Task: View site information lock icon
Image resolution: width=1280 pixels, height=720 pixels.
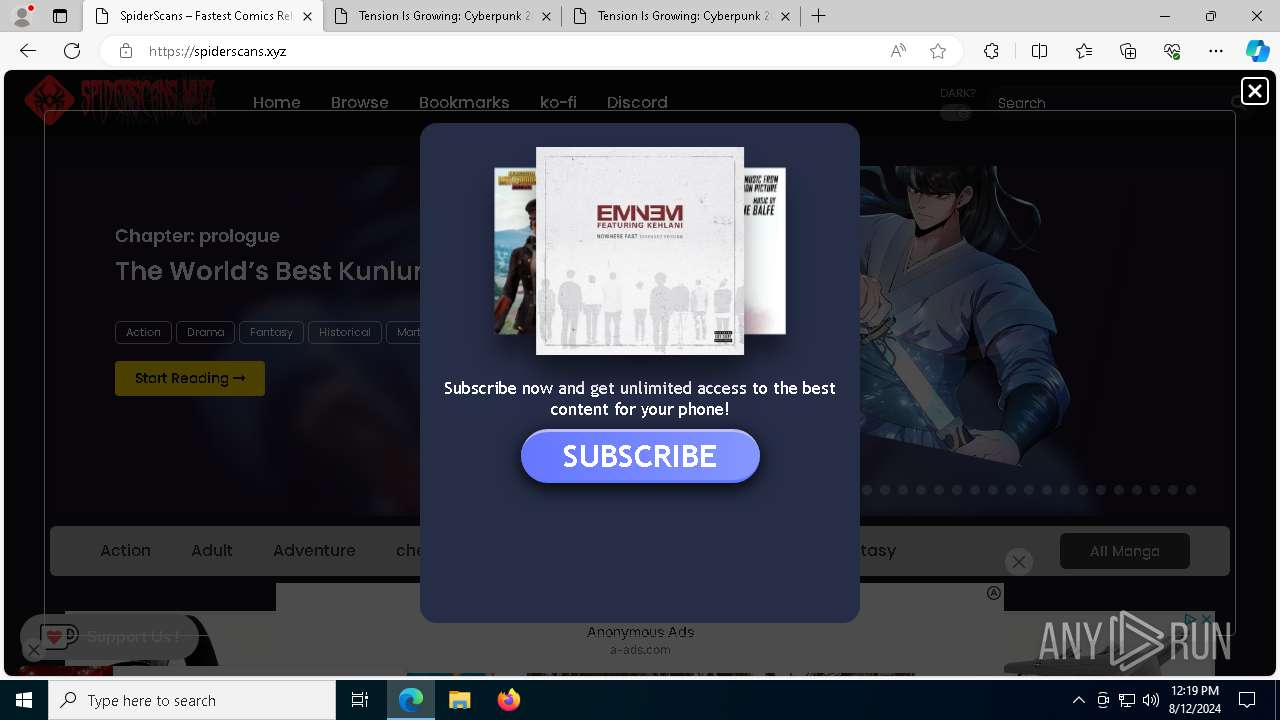Action: (x=126, y=51)
